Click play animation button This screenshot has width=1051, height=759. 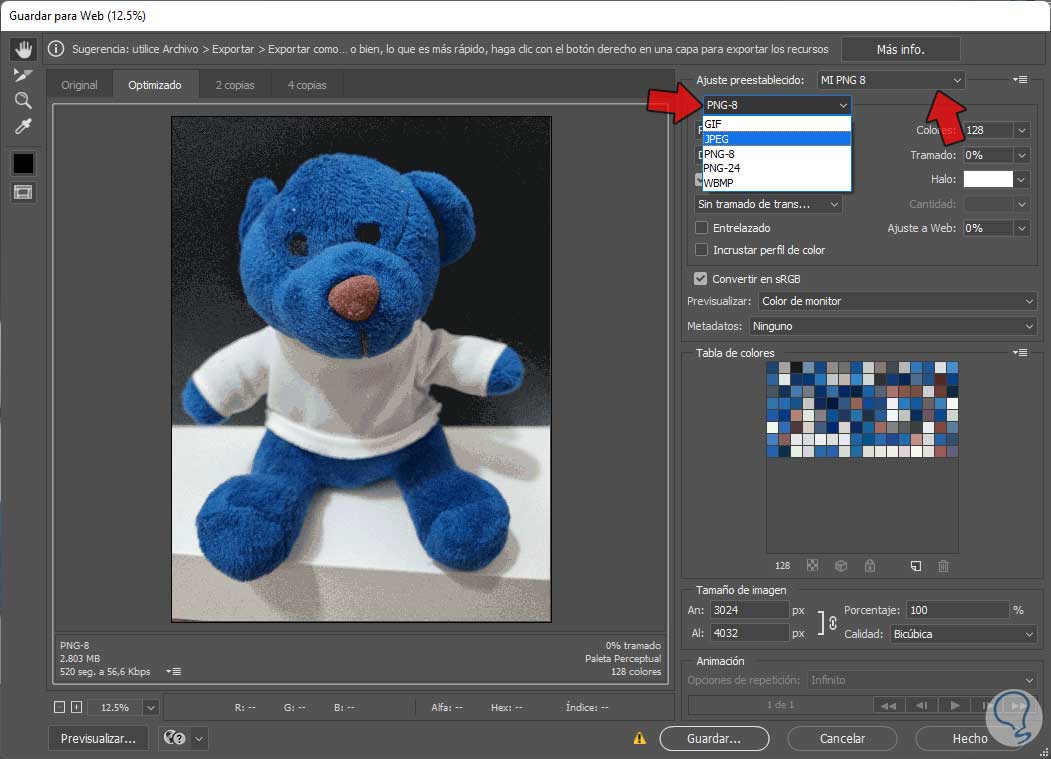coord(954,705)
